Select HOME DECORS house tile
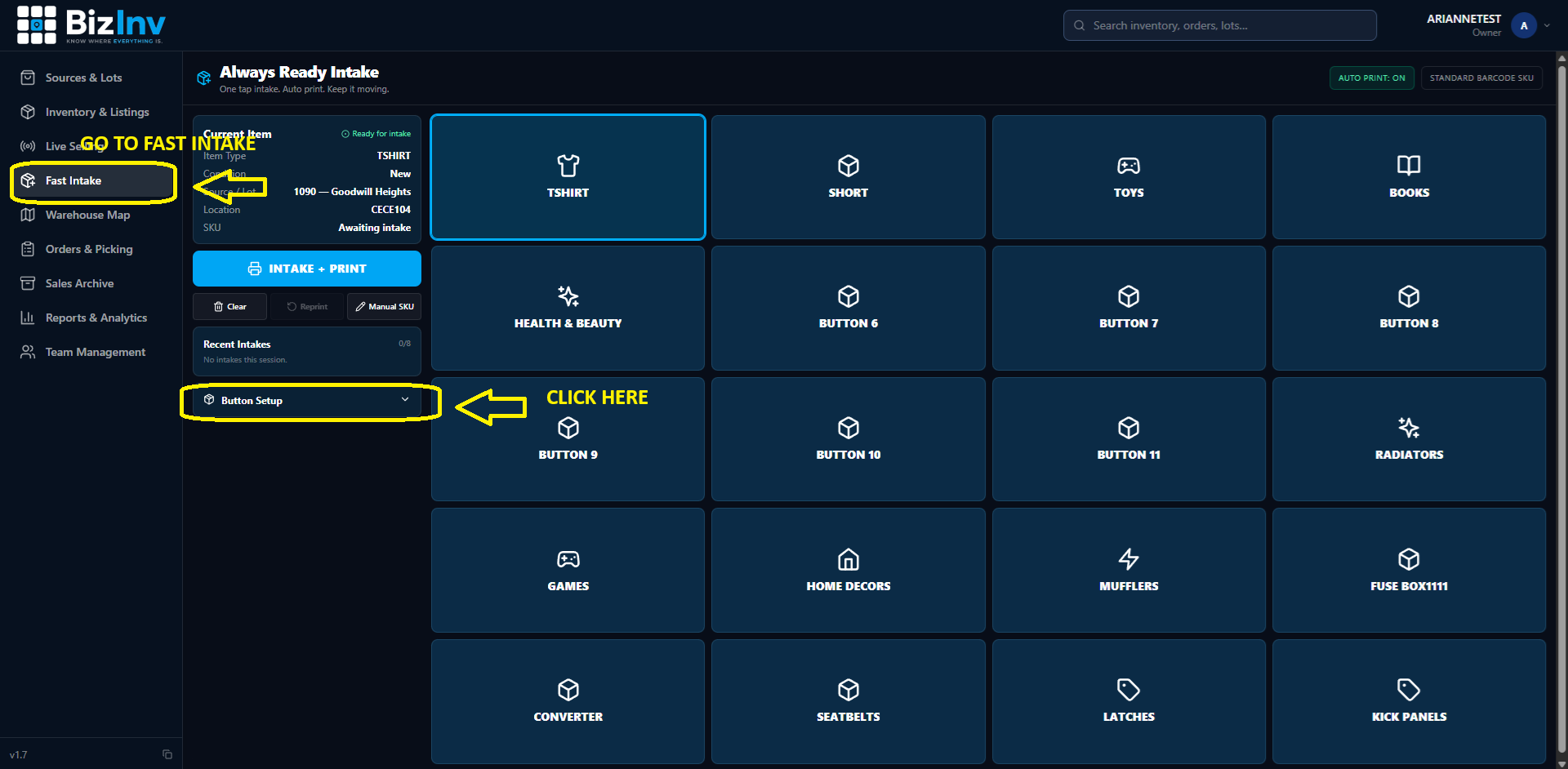This screenshot has width=1568, height=769. pos(848,571)
